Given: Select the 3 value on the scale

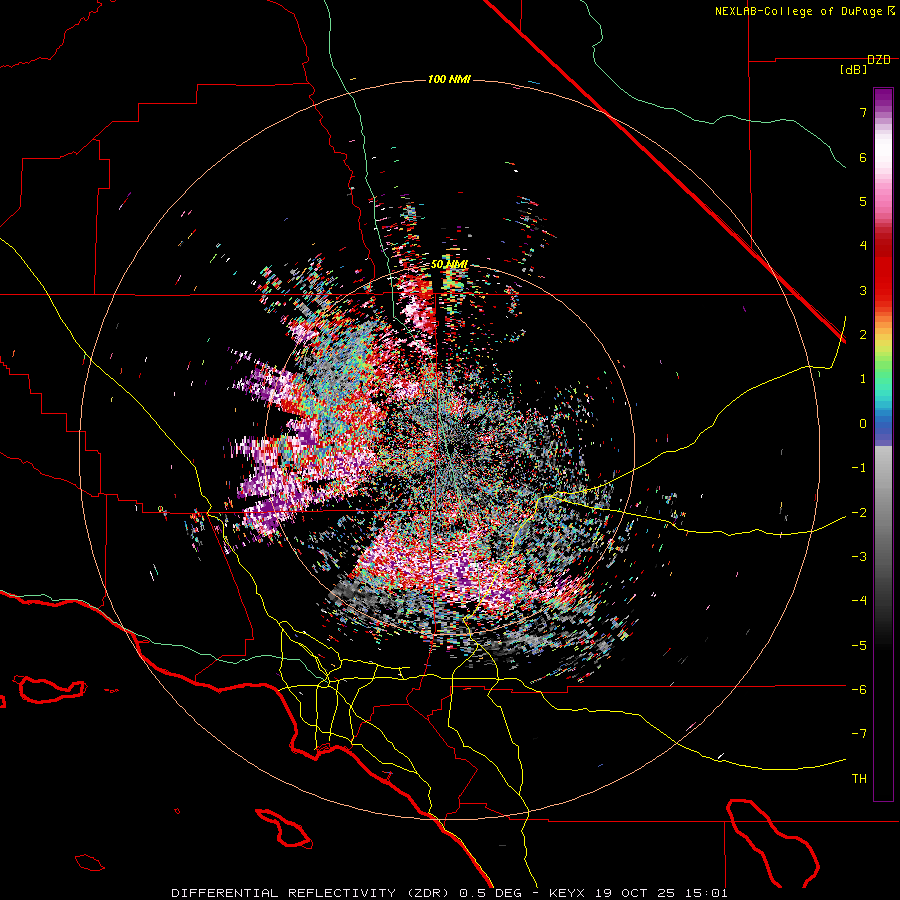Looking at the screenshot, I should [x=863, y=290].
